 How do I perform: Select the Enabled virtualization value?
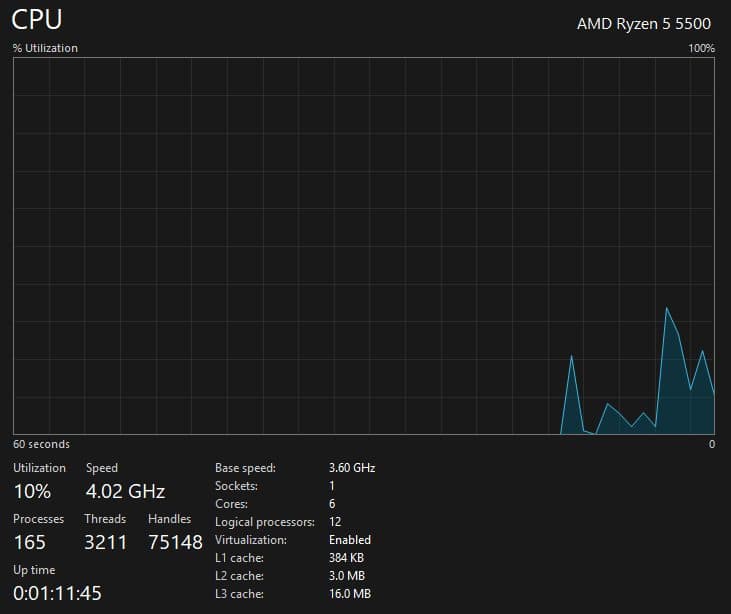(x=350, y=540)
